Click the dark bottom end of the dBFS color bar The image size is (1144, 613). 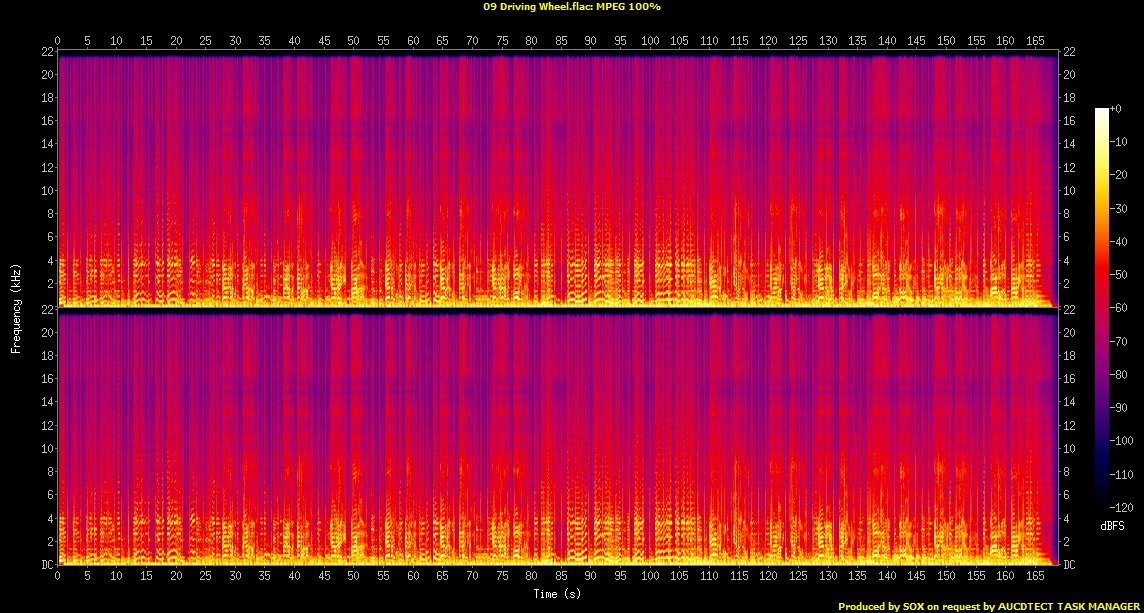pyautogui.click(x=1101, y=505)
